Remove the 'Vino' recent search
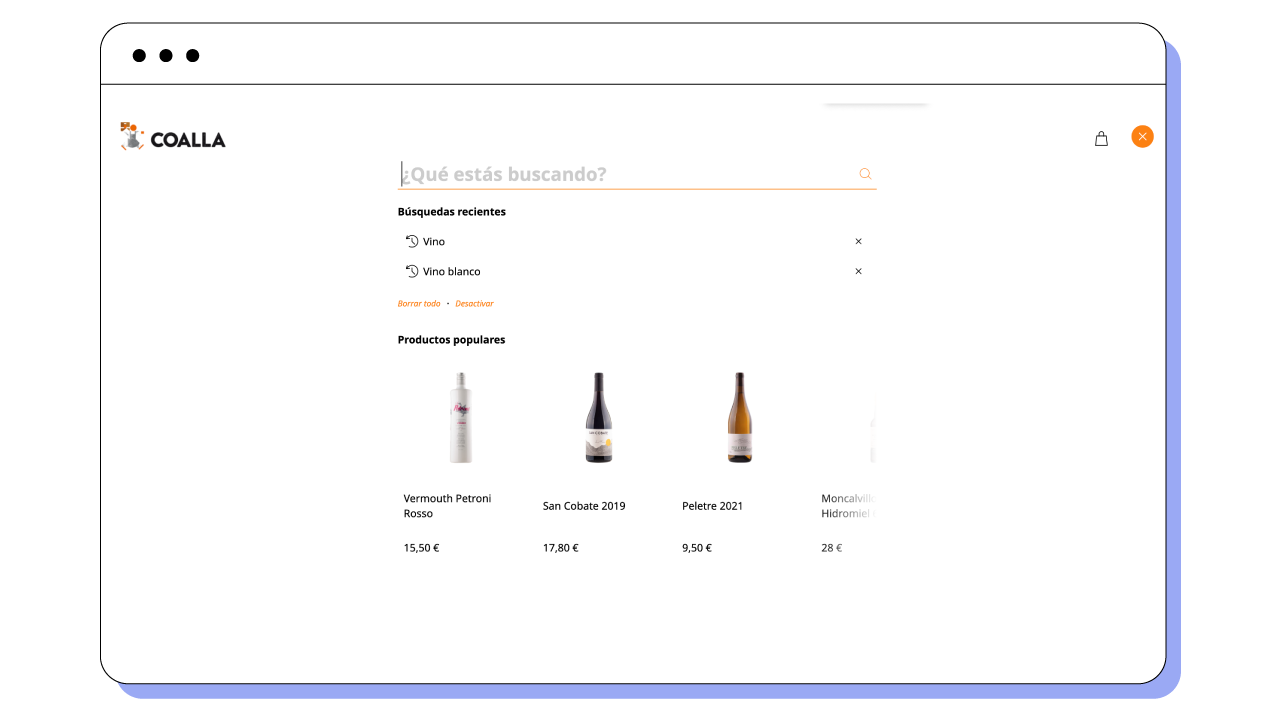Image resolution: width=1280 pixels, height=720 pixels. coord(858,242)
